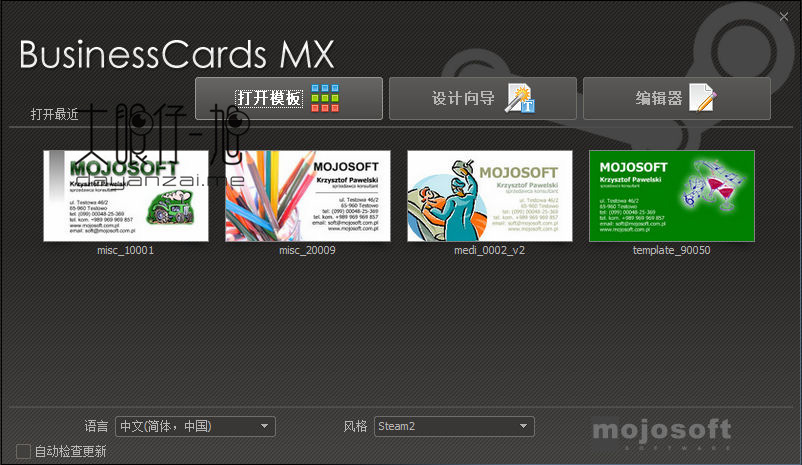This screenshot has width=802, height=465.
Task: Click the misc_10001 file name label
Action: click(126, 250)
